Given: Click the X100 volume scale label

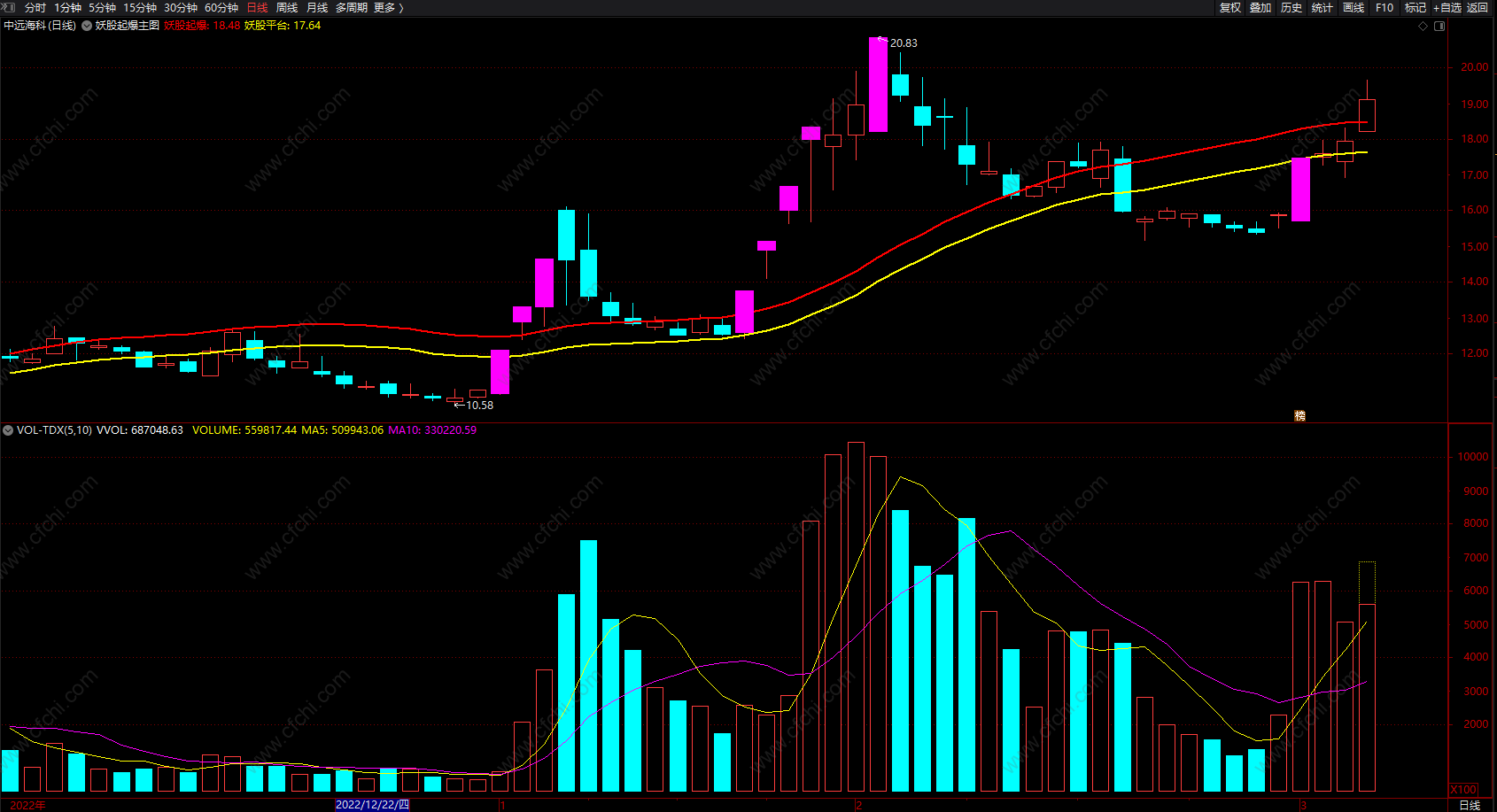Looking at the screenshot, I should 1463,789.
